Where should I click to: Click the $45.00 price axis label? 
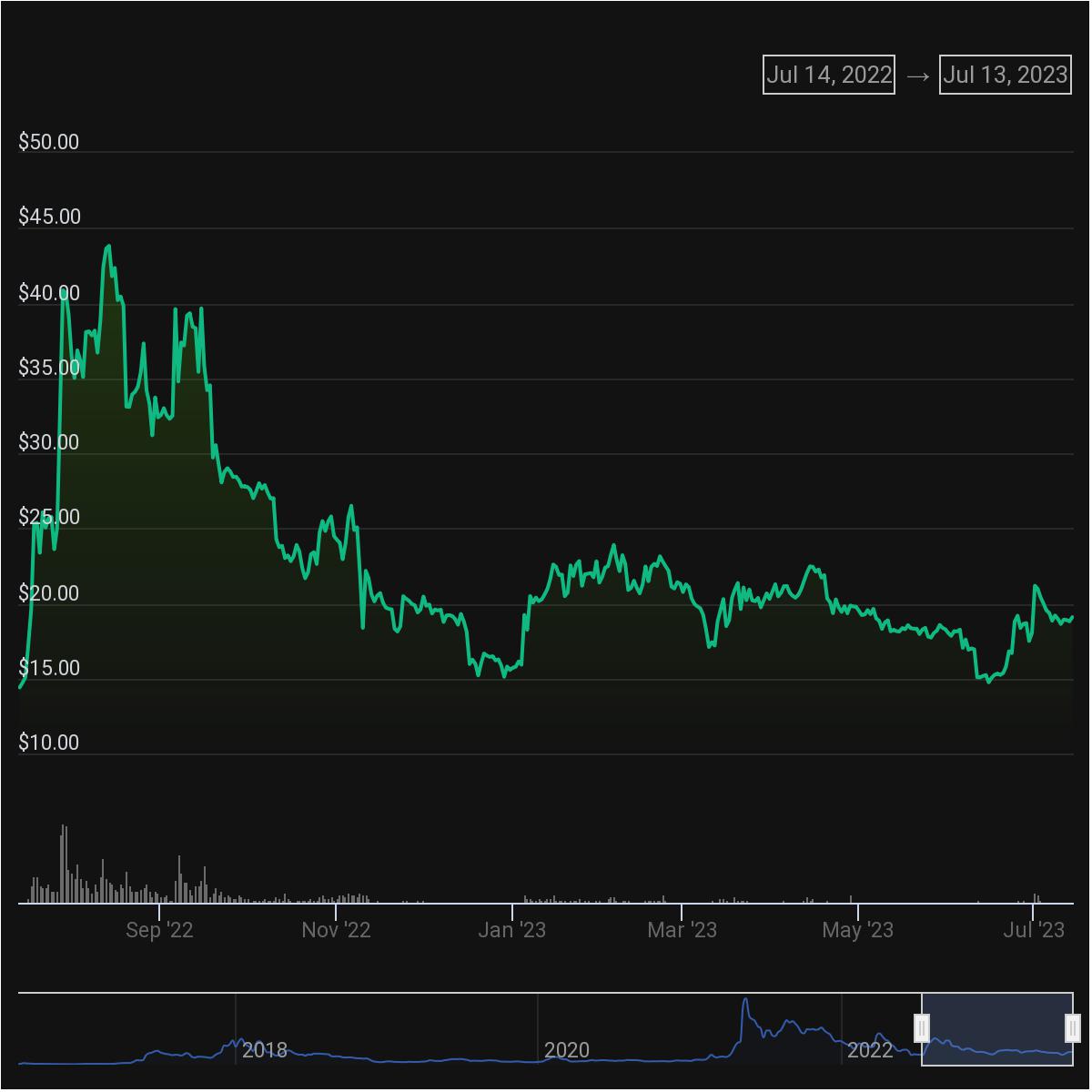[x=49, y=217]
